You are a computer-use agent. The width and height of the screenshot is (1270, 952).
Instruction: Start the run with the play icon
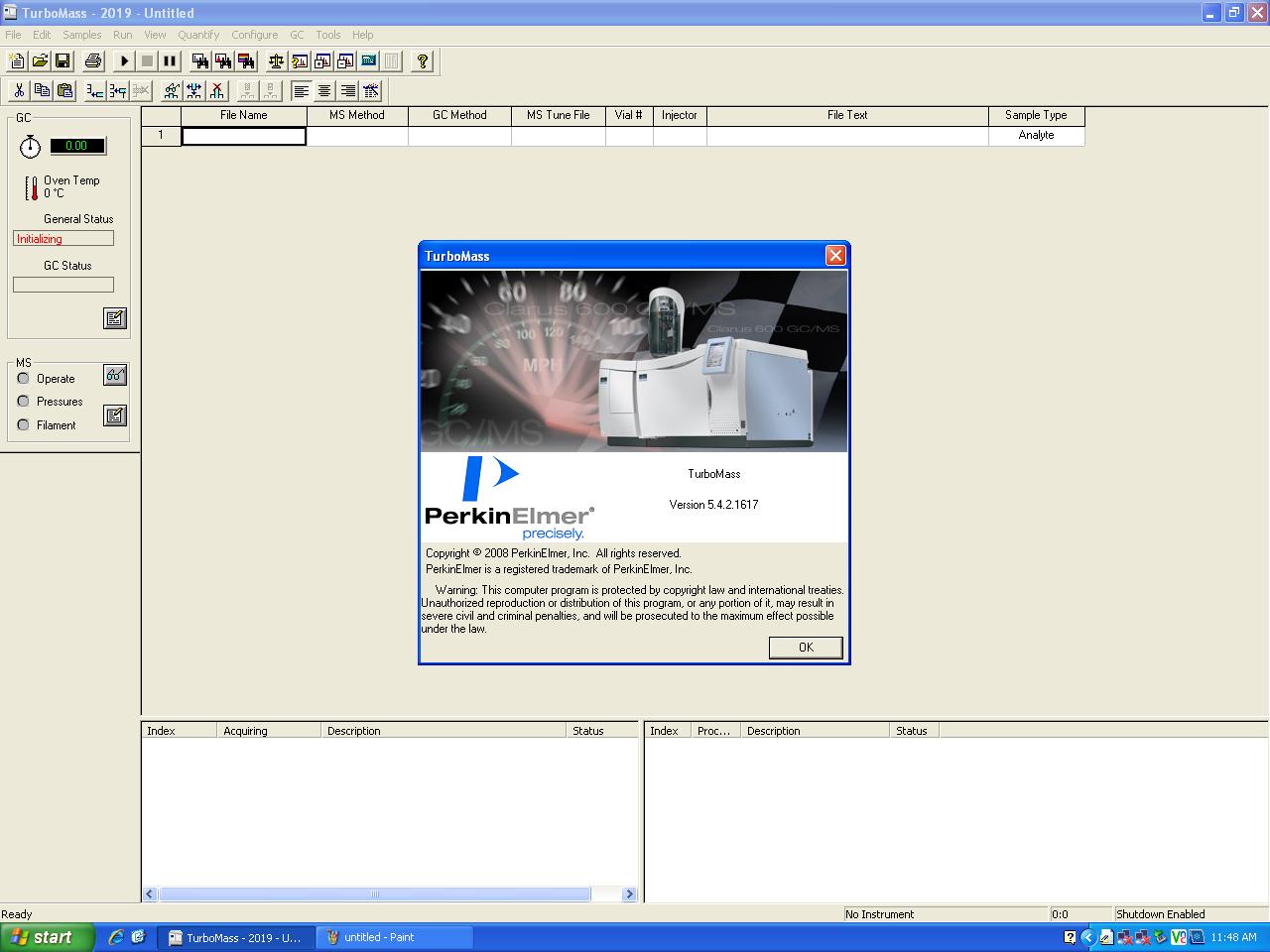[122, 60]
